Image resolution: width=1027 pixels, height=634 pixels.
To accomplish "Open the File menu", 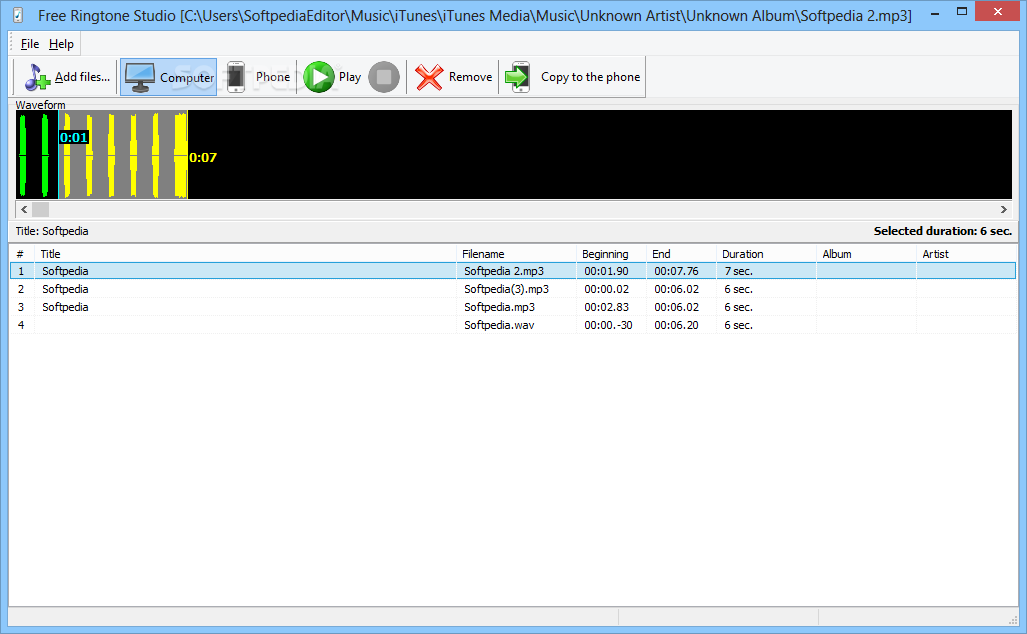I will (x=29, y=44).
